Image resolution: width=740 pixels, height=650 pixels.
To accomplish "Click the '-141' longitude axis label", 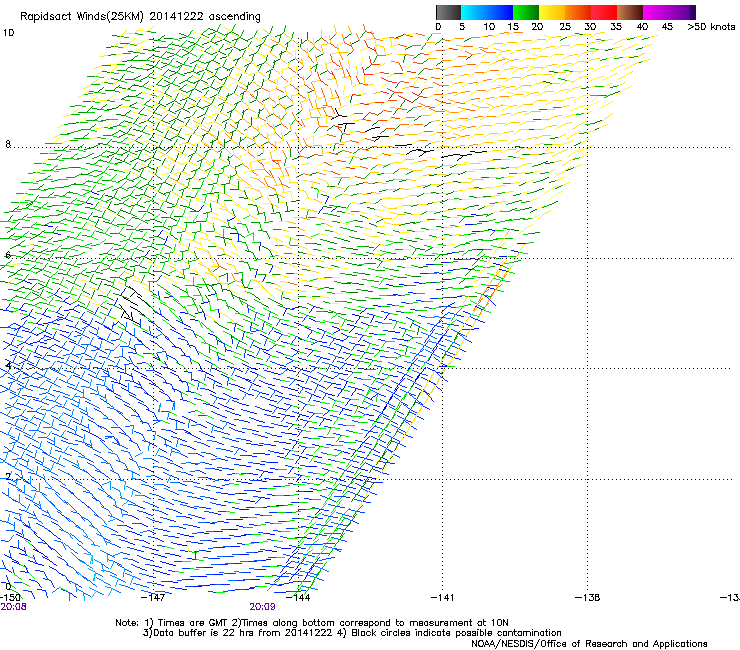I will (442, 598).
